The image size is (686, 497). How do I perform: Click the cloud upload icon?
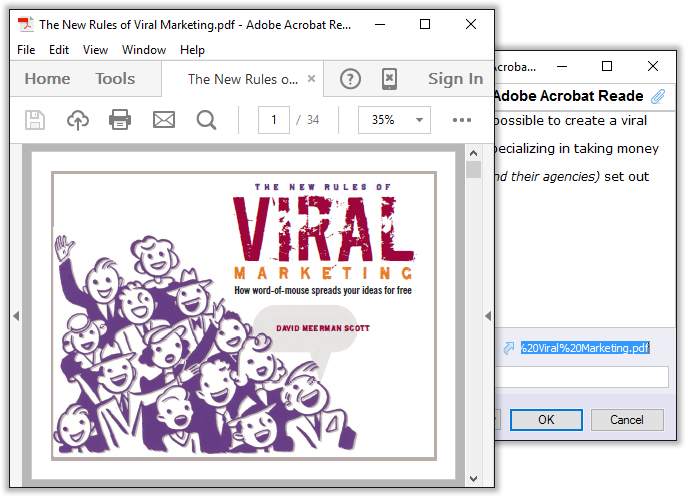pyautogui.click(x=77, y=120)
